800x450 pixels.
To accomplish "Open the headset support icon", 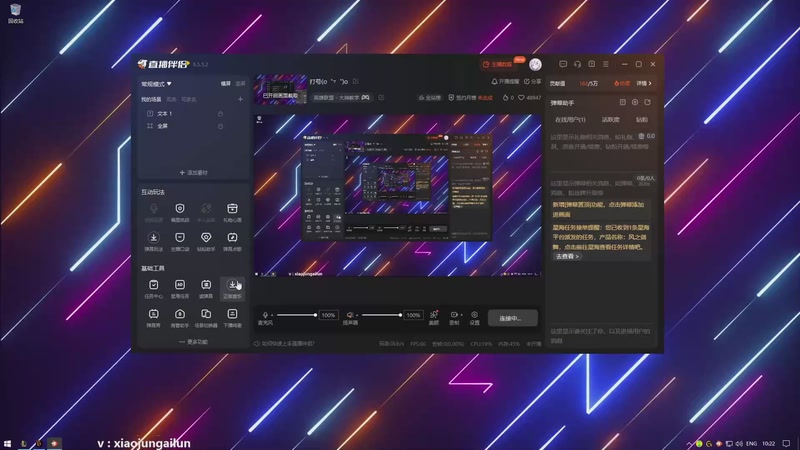I will (577, 64).
